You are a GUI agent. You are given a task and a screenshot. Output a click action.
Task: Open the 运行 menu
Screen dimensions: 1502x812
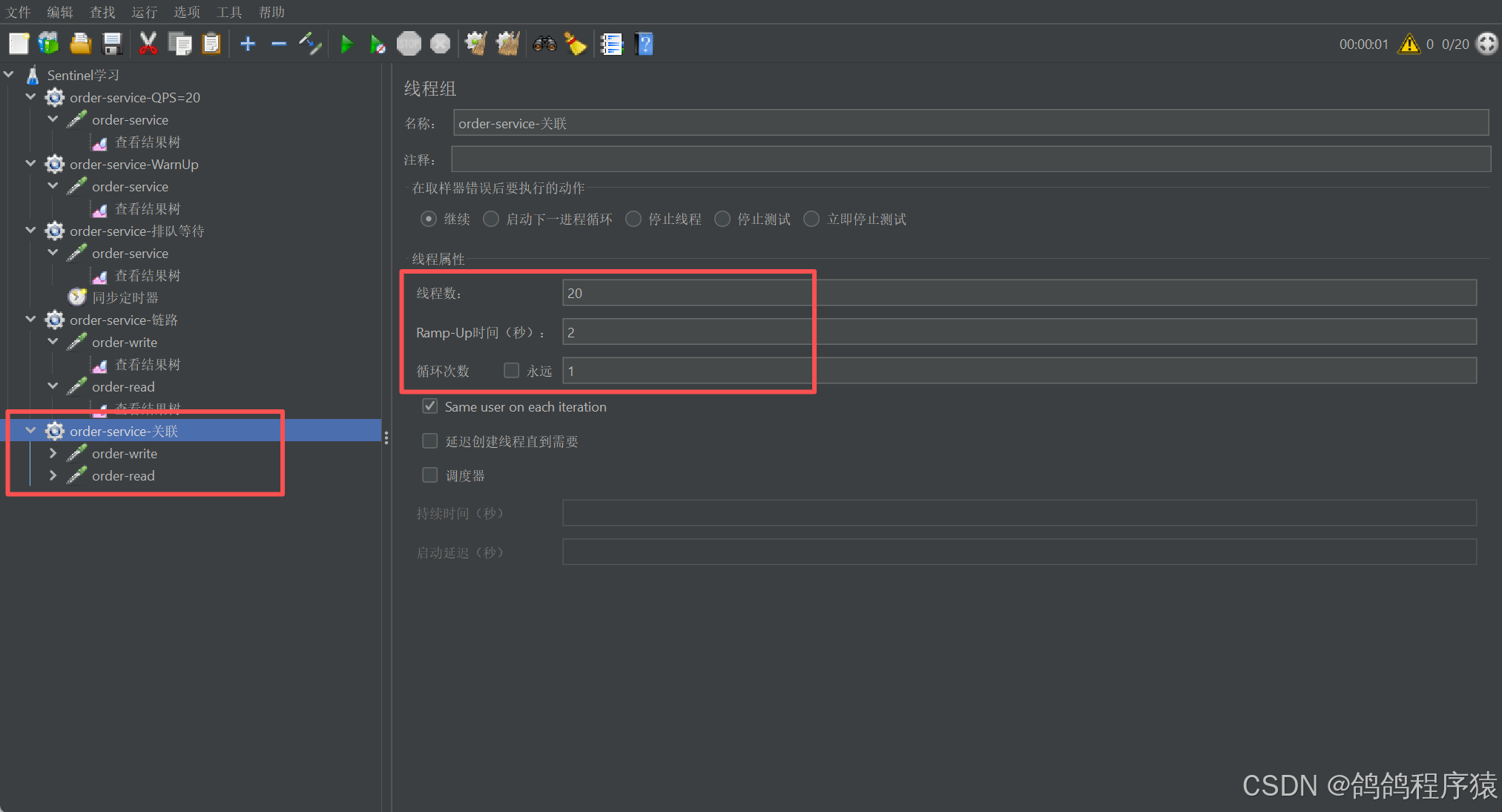coord(144,12)
